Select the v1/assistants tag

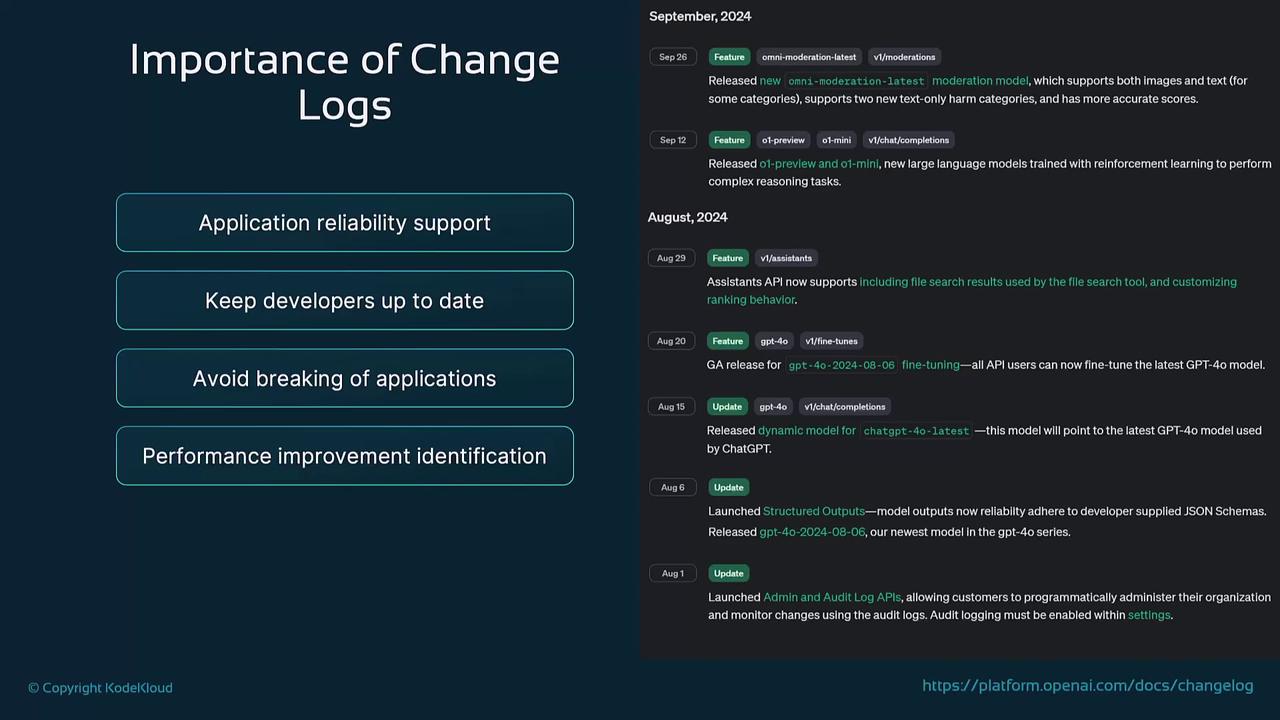[x=785, y=258]
